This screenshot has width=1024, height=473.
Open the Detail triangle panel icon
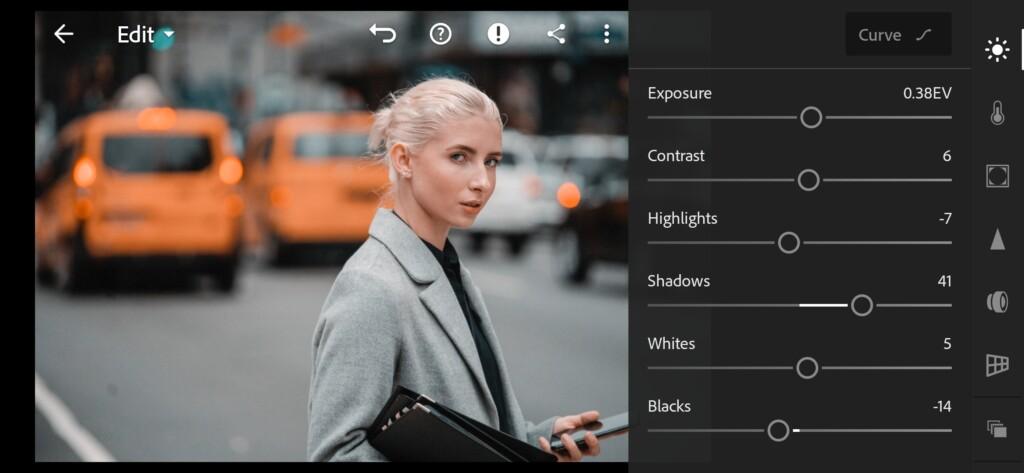(997, 239)
